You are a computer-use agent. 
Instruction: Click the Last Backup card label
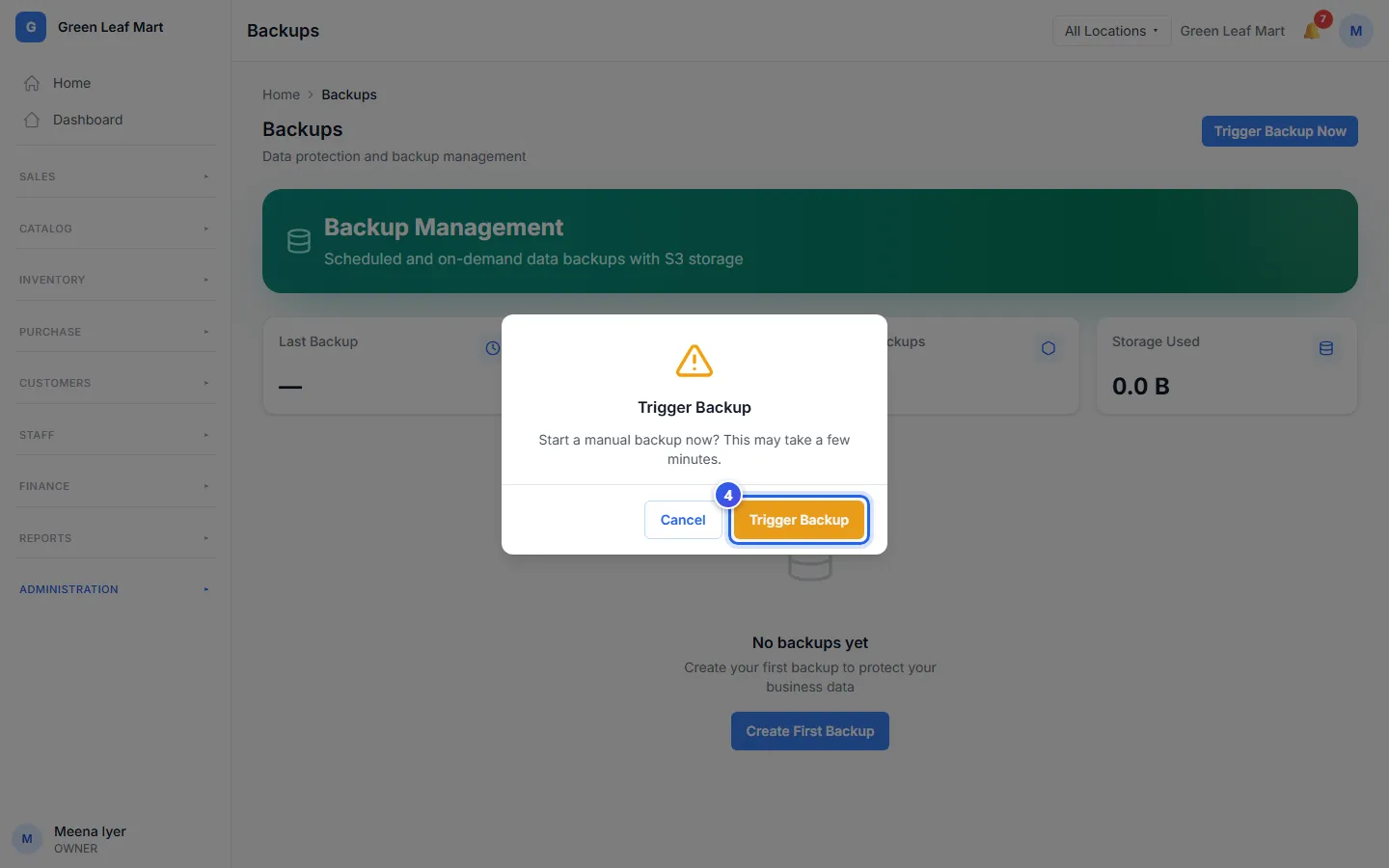pyautogui.click(x=318, y=341)
